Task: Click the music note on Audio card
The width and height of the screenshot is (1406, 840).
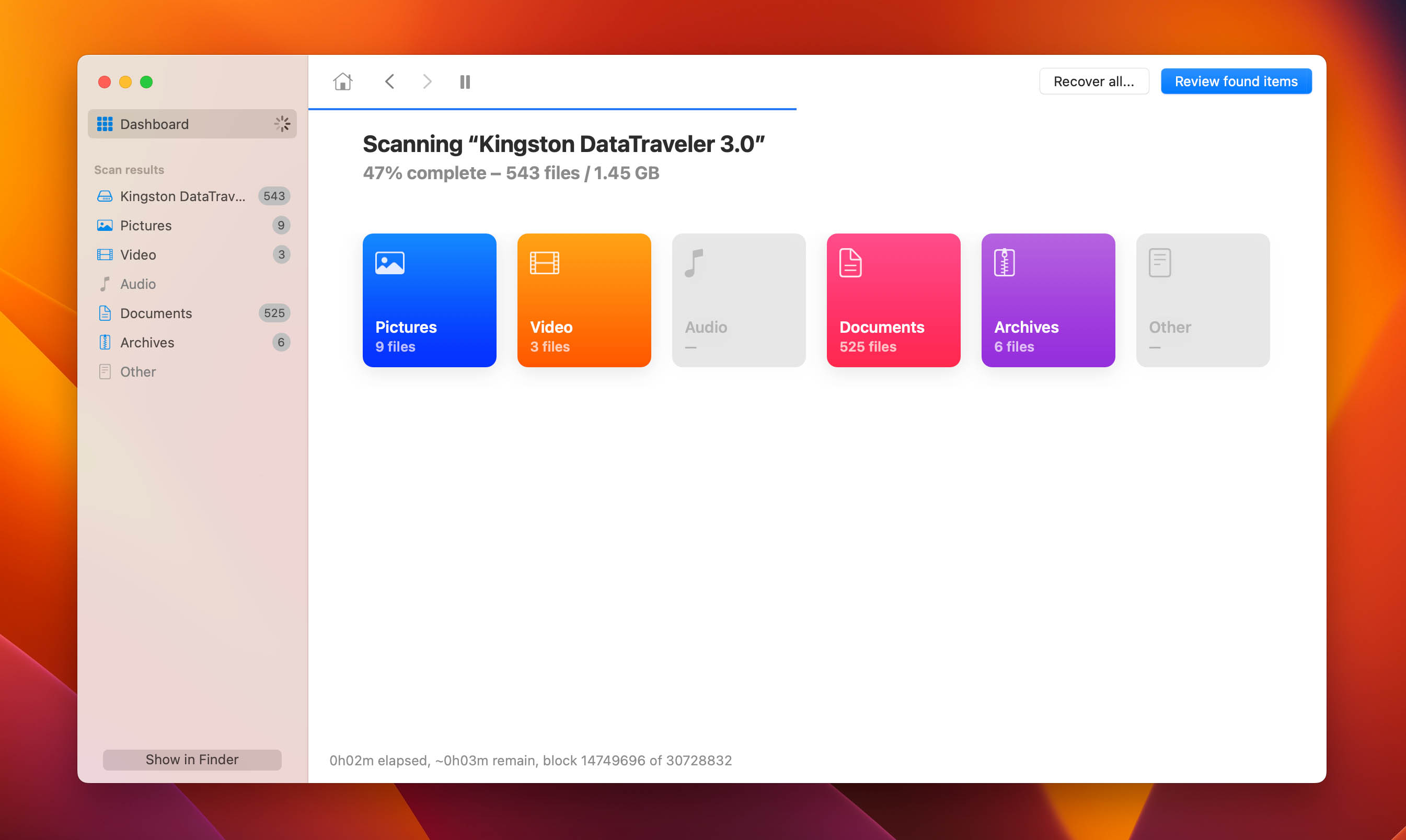Action: coord(694,263)
